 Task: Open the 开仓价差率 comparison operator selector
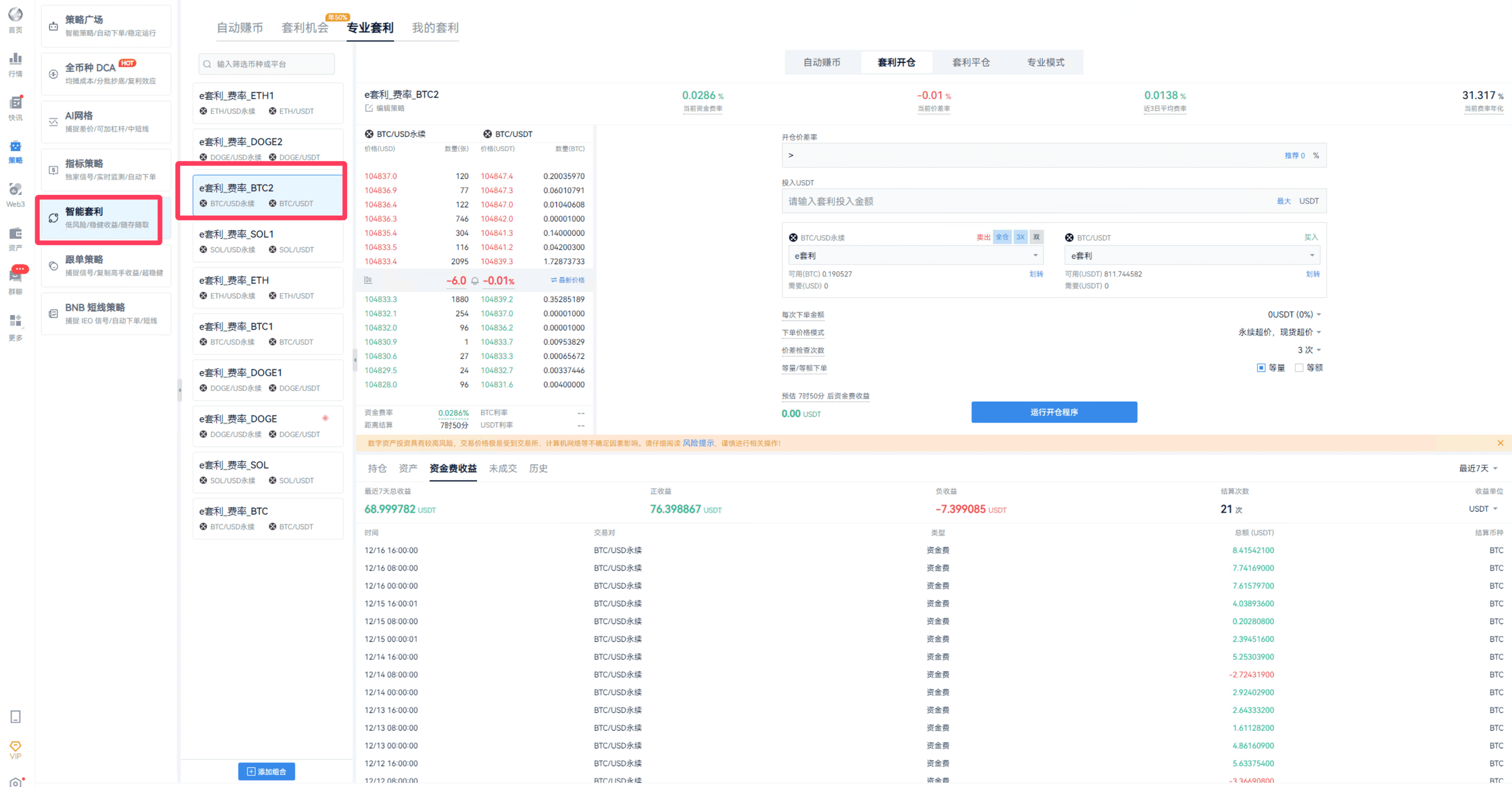791,156
